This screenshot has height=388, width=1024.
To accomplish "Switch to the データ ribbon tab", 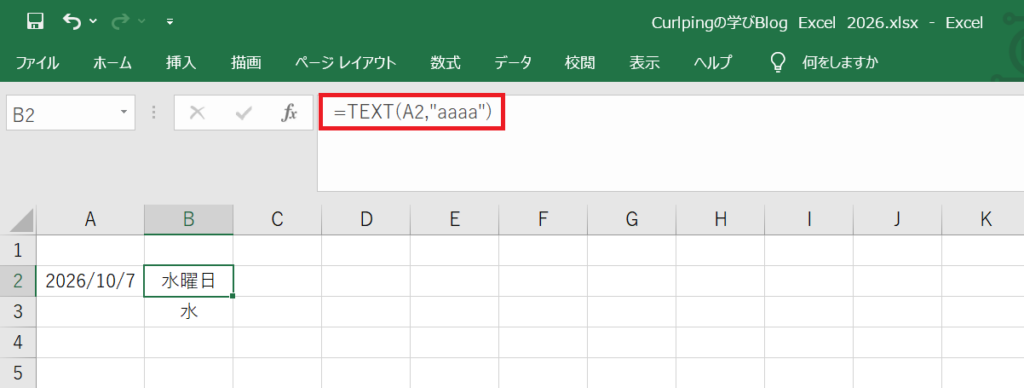I will [x=513, y=63].
